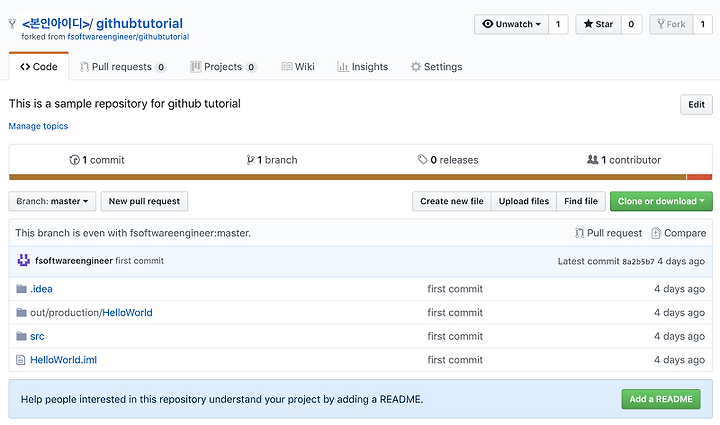Viewport: 720px width, 425px height.
Task: Click first commit message beside fsoftwareengineer
Action: coord(140,261)
